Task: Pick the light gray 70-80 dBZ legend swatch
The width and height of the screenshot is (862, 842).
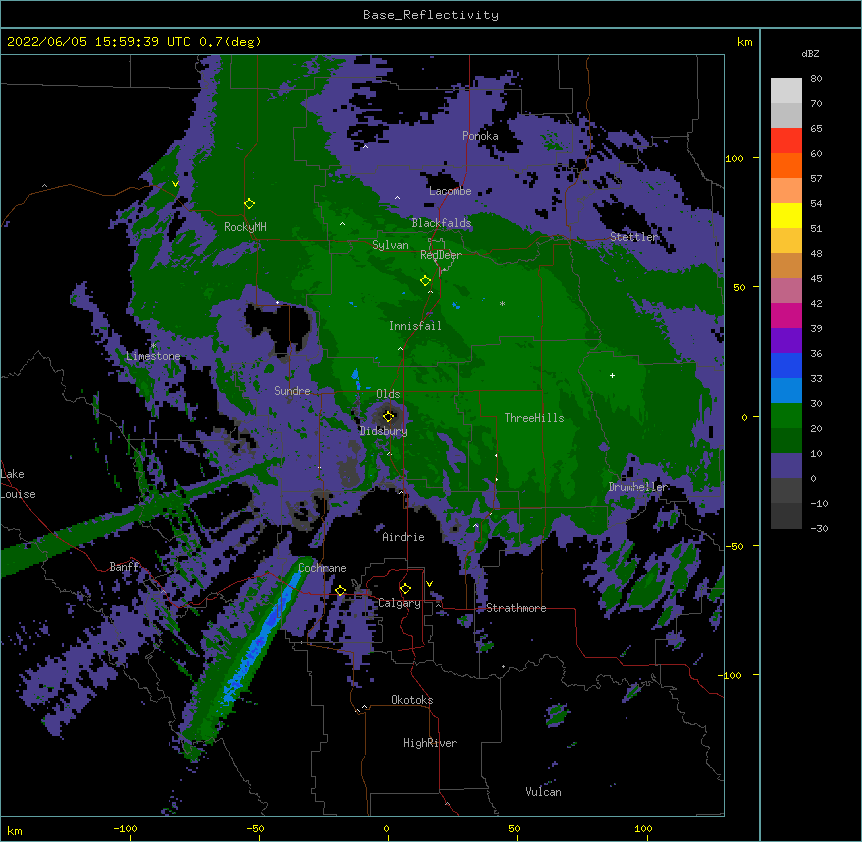Action: (786, 91)
